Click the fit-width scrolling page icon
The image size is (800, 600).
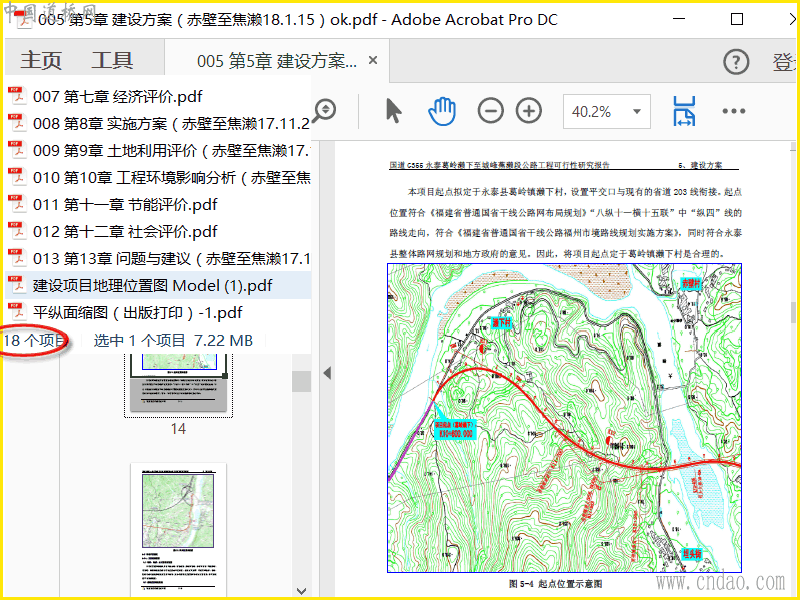click(684, 111)
